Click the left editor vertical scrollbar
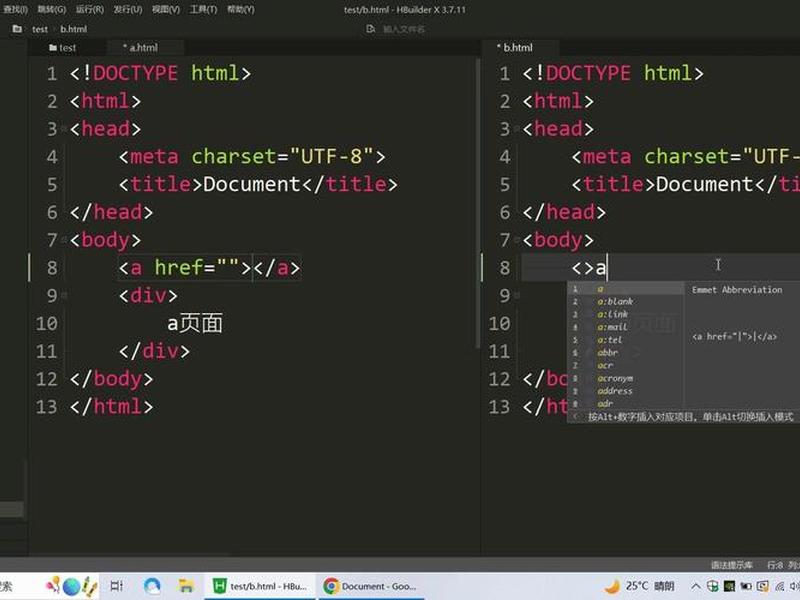Viewport: 800px width, 600px height. tap(478, 204)
